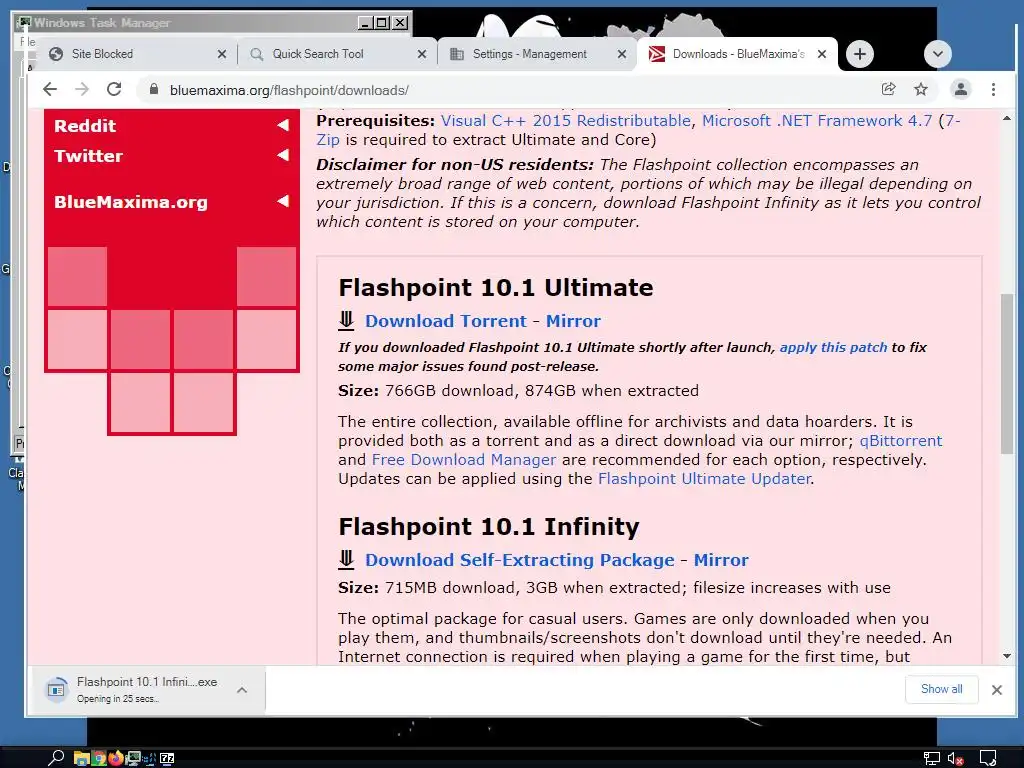Open the Free Download Manager link
1024x768 pixels.
tap(464, 460)
